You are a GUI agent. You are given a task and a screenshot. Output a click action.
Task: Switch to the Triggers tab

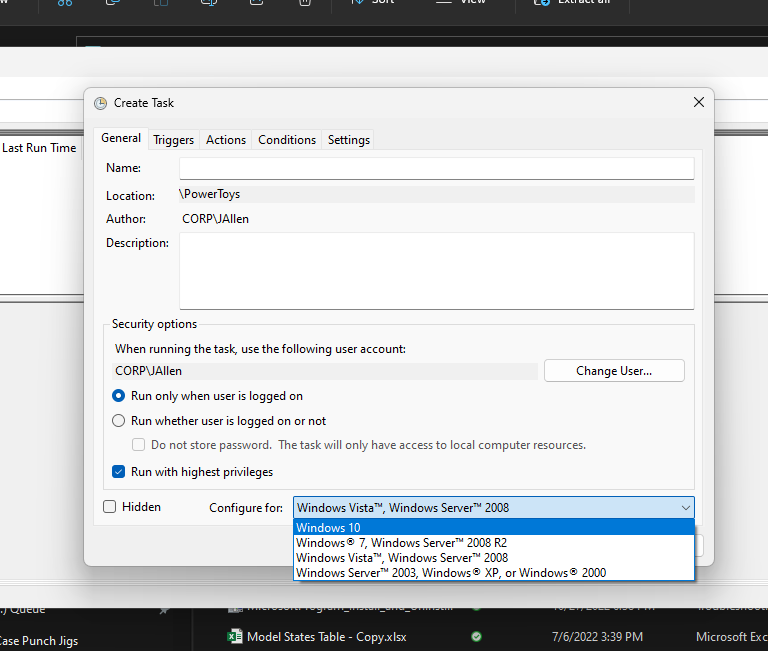point(173,140)
